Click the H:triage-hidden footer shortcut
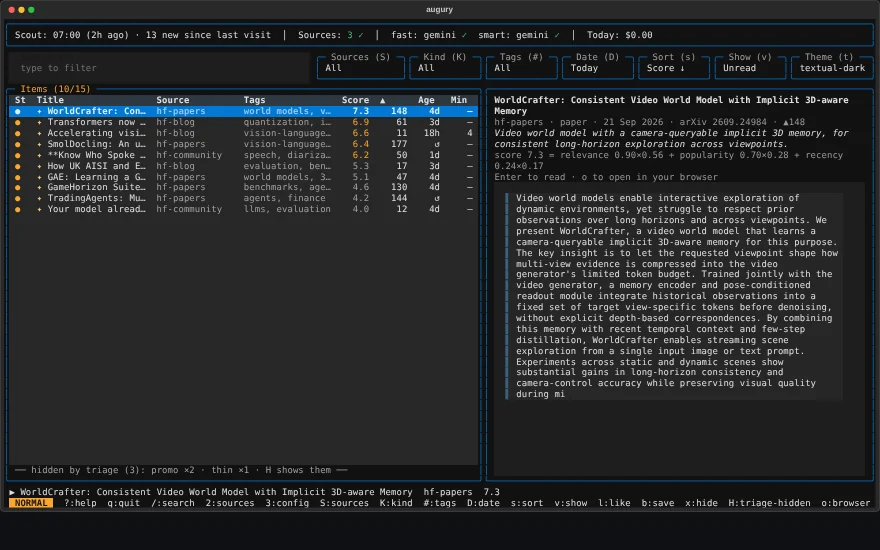This screenshot has width=880, height=550. [x=769, y=503]
